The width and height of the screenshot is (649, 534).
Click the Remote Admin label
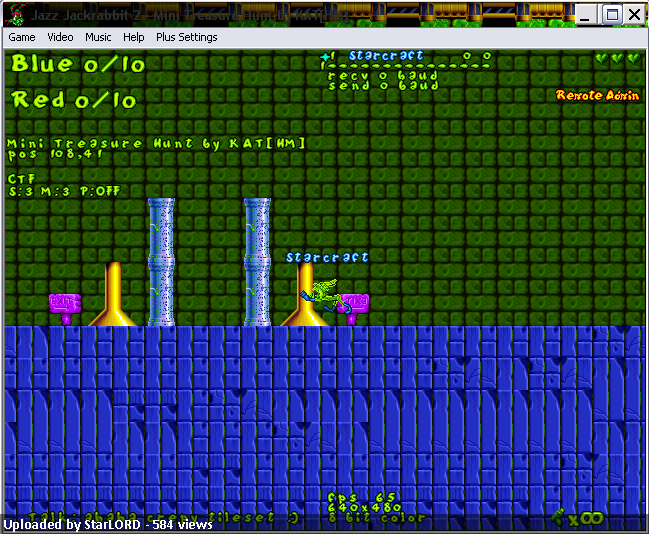tap(597, 95)
